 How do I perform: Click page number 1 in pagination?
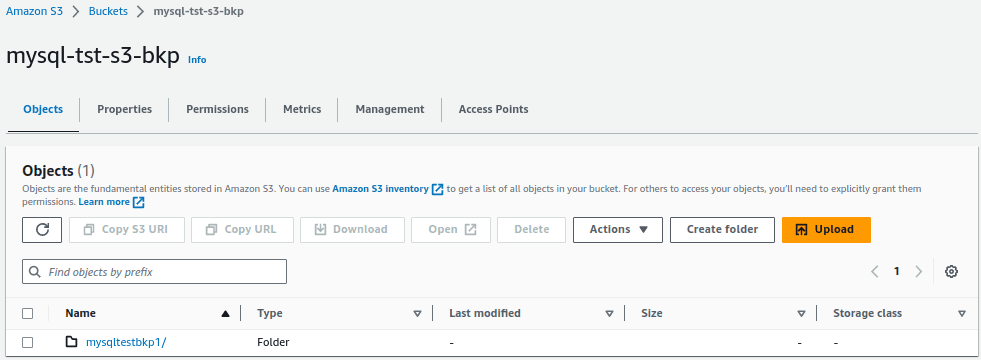pos(897,272)
